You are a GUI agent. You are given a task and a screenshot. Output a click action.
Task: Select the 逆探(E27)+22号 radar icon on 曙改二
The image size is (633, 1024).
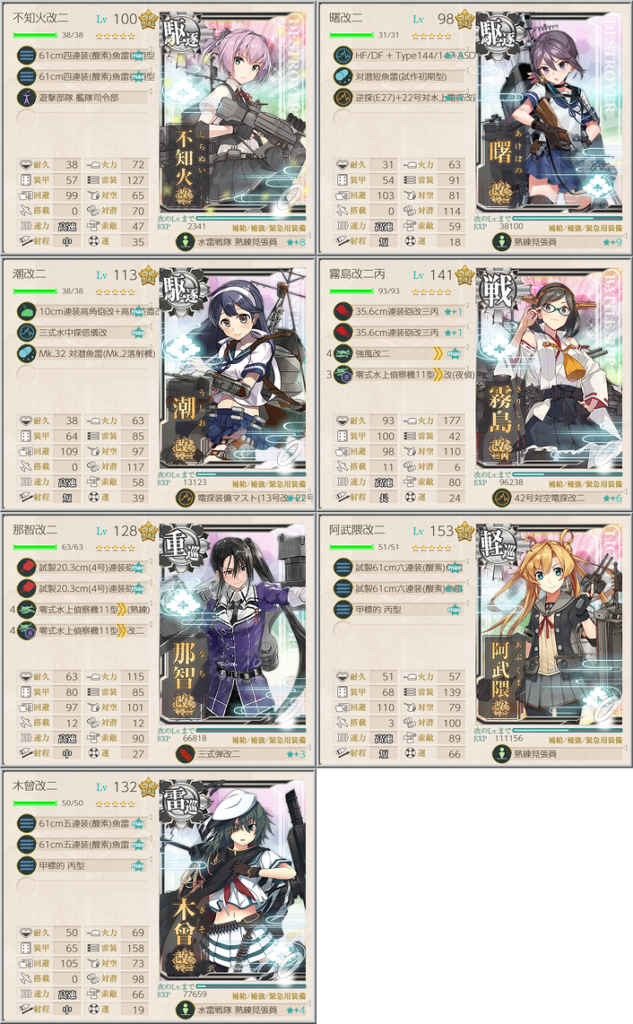click(x=343, y=97)
